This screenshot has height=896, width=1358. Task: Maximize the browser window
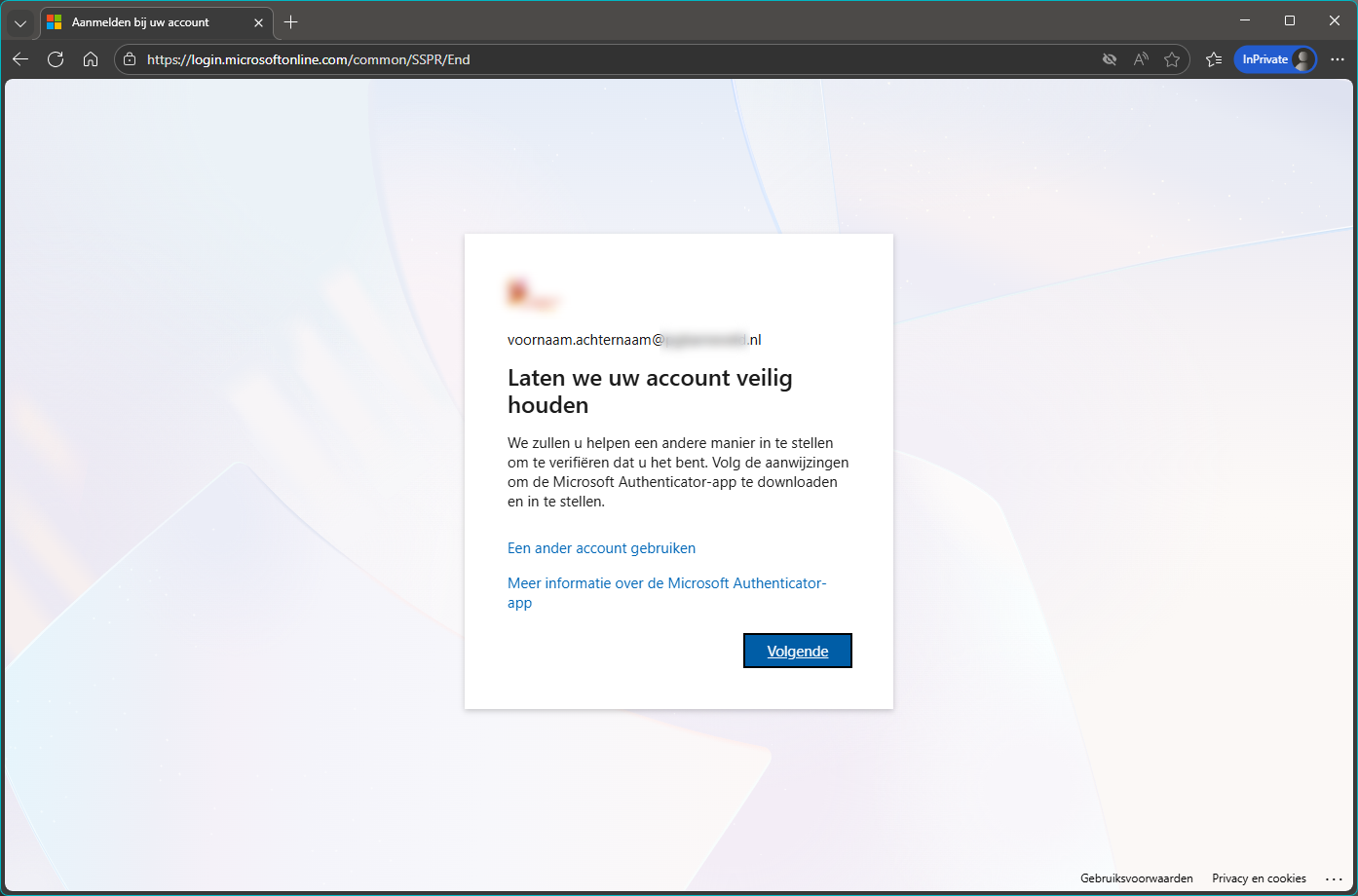[1290, 20]
